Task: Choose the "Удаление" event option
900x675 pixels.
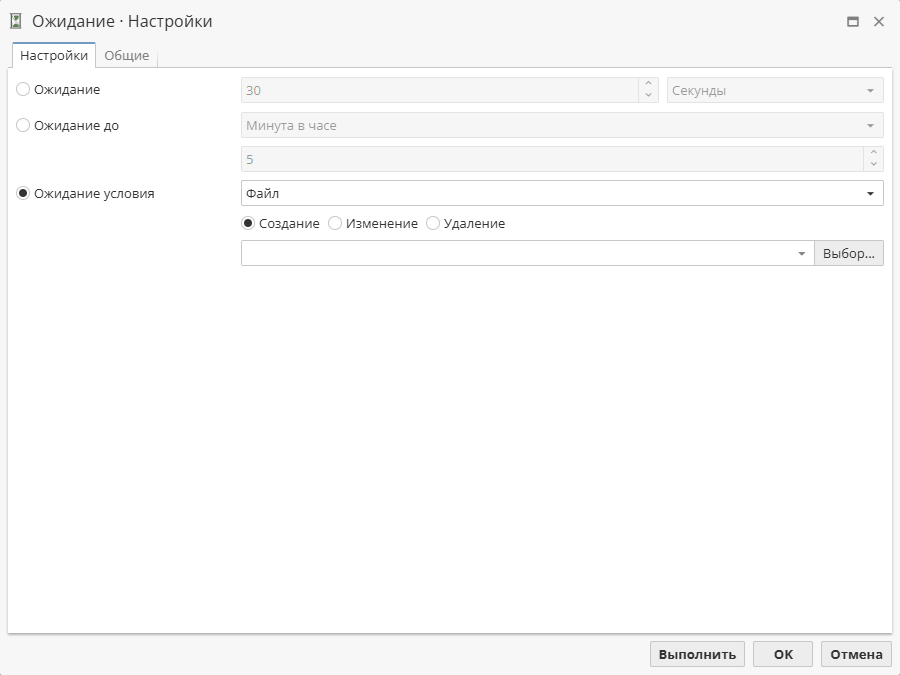Action: click(432, 223)
